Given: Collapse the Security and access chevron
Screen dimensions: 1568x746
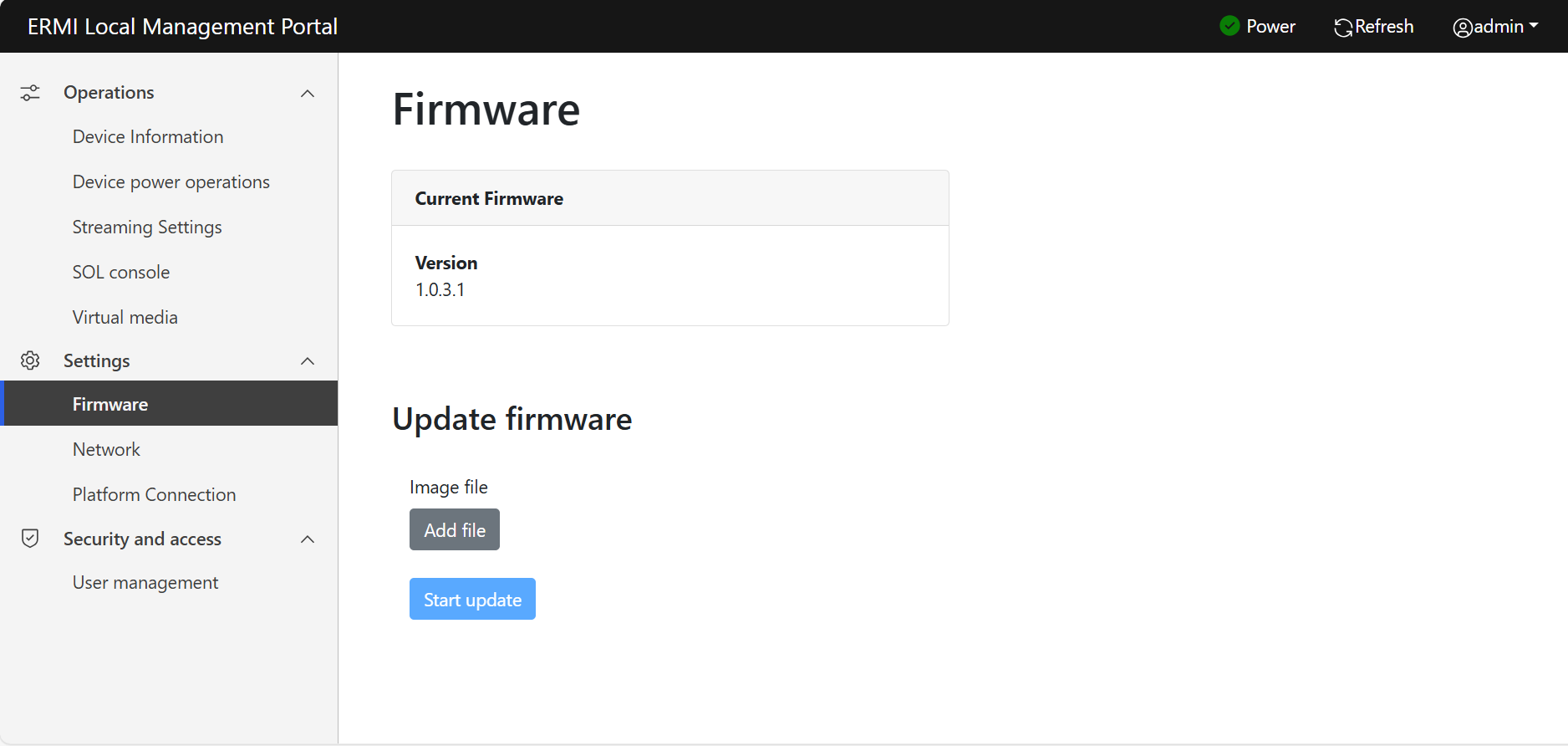Looking at the screenshot, I should point(308,539).
